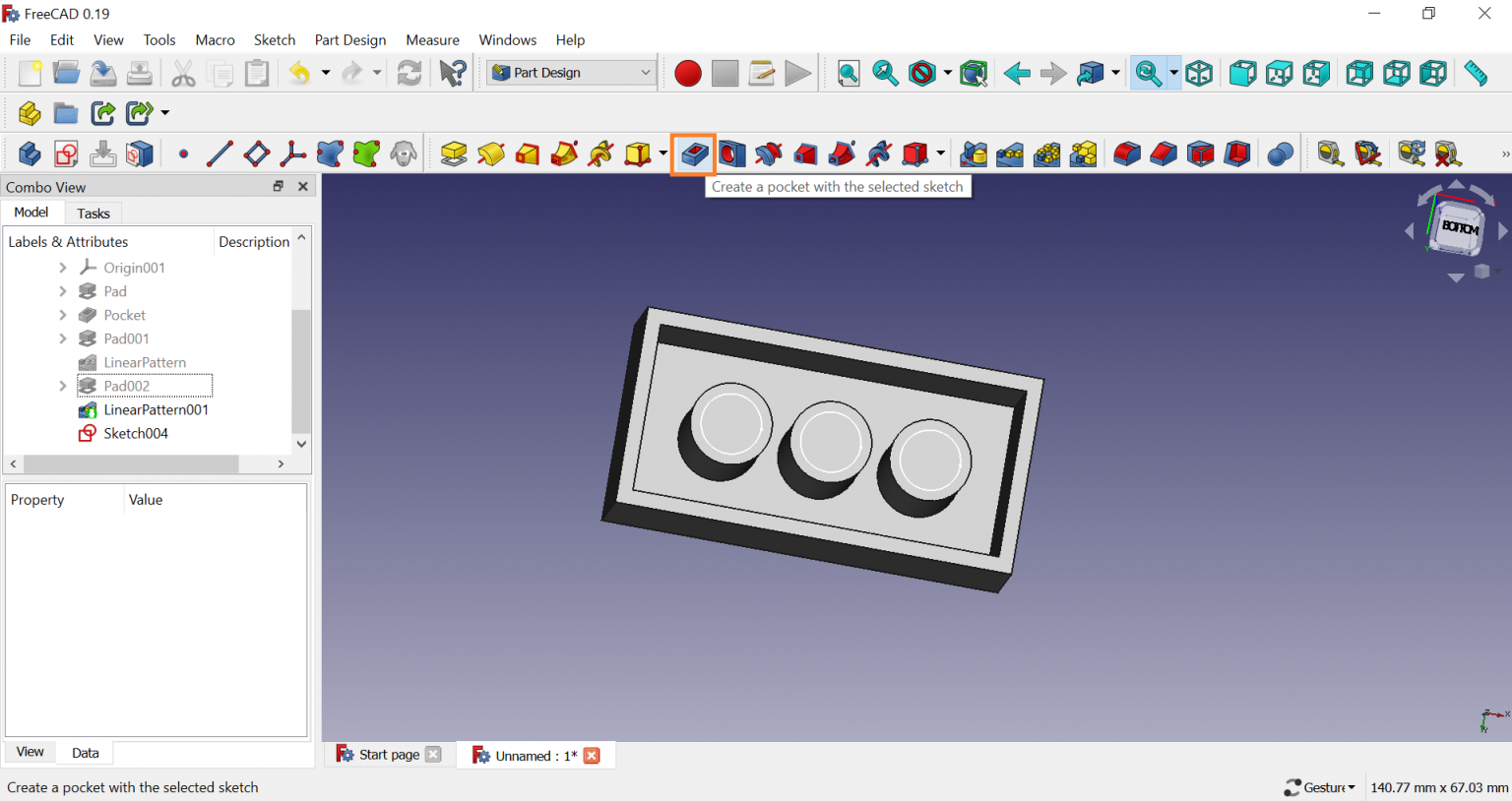1512x801 pixels.
Task: Start macro recording with the red circle
Action: 687,74
